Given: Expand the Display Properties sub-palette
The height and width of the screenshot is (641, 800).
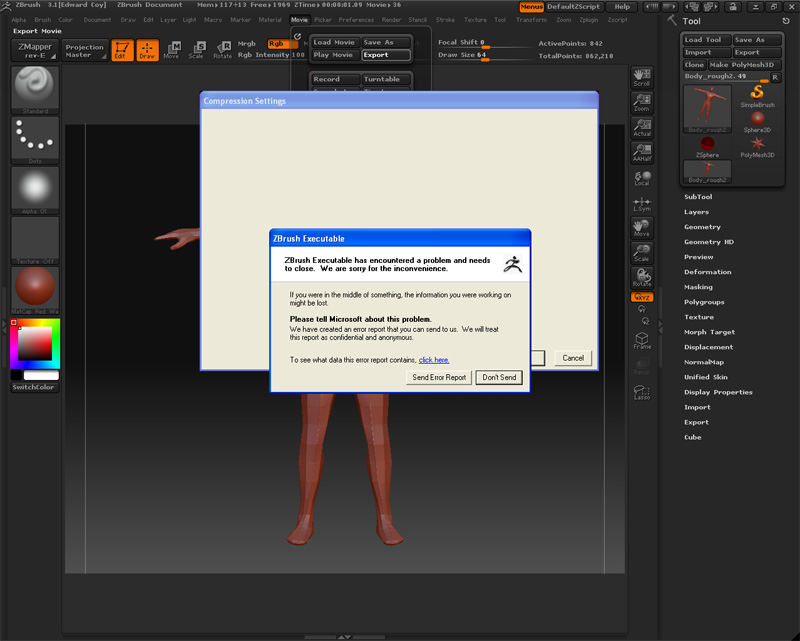Looking at the screenshot, I should point(718,392).
